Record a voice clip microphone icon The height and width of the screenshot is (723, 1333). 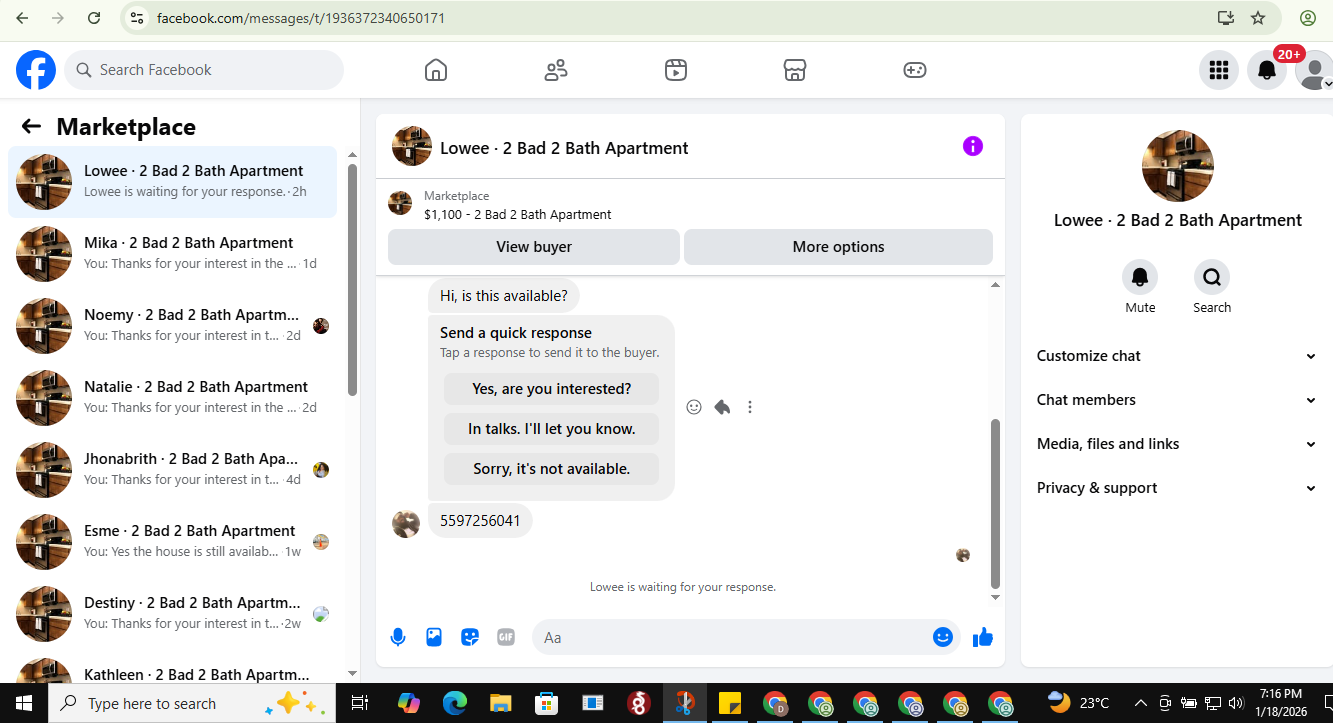398,637
